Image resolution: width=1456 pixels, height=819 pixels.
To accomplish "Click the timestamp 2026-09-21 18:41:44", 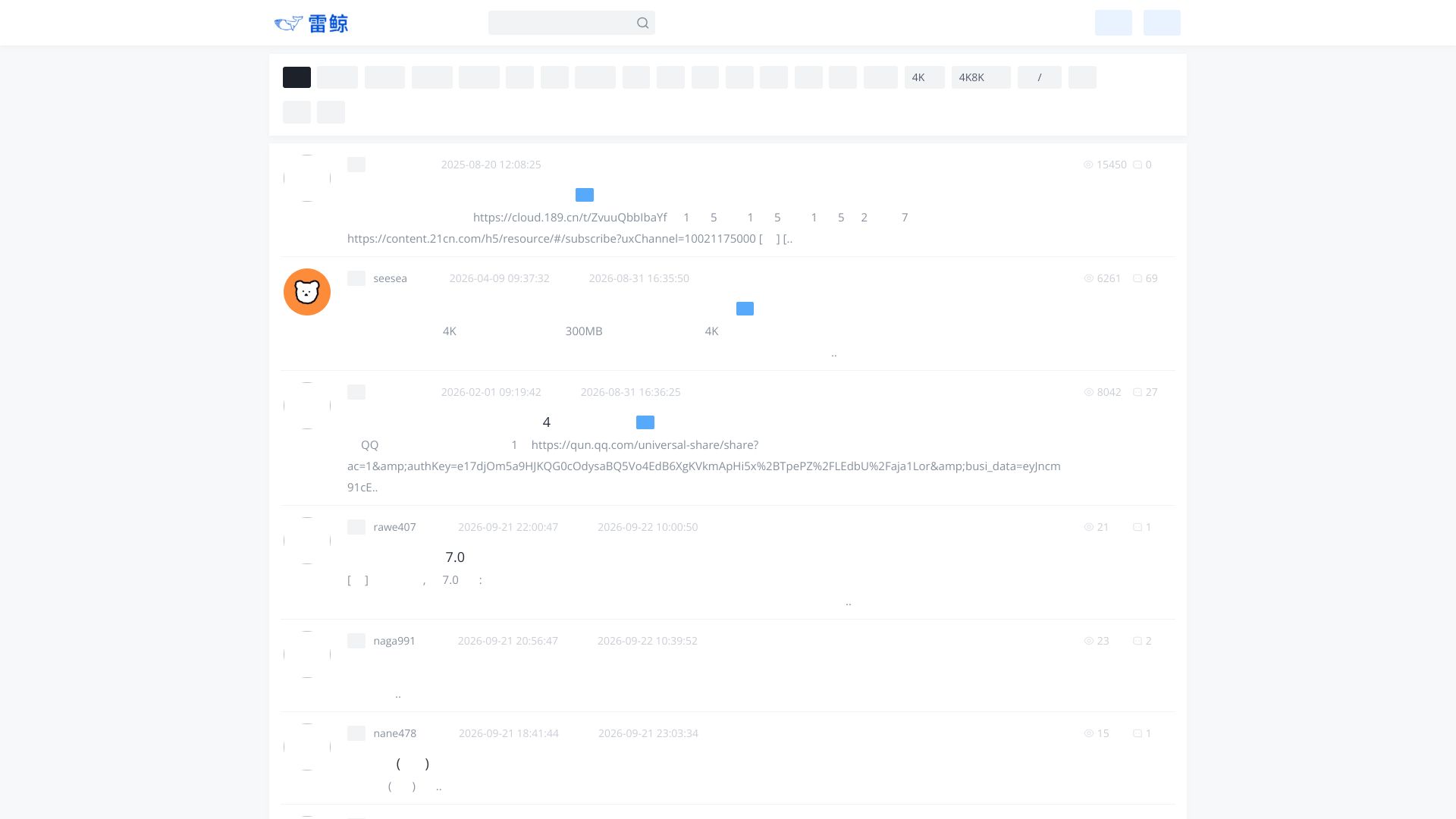I will click(509, 733).
